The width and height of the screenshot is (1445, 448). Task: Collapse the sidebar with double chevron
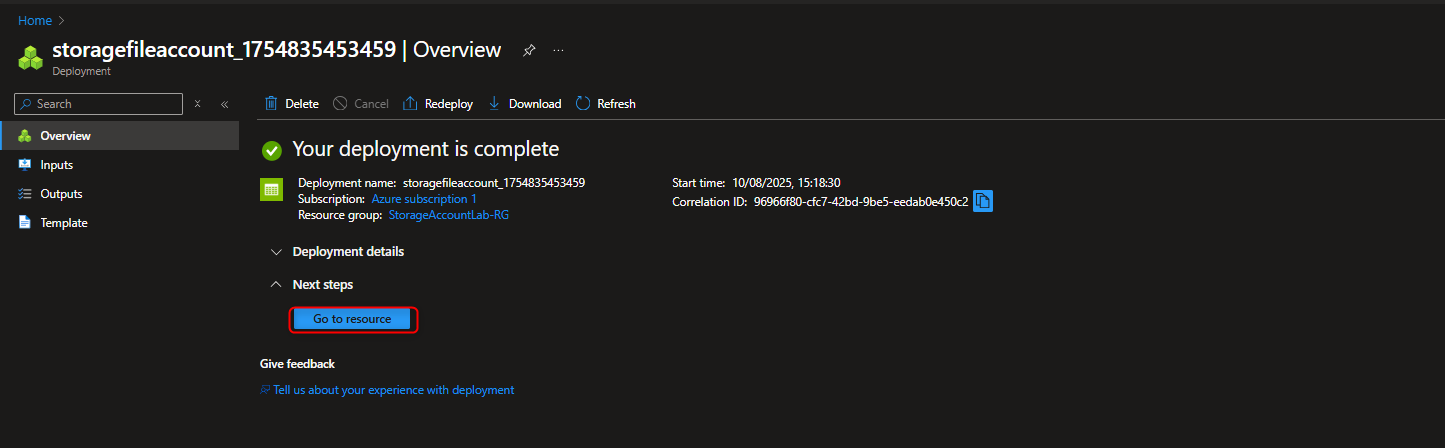(x=225, y=104)
